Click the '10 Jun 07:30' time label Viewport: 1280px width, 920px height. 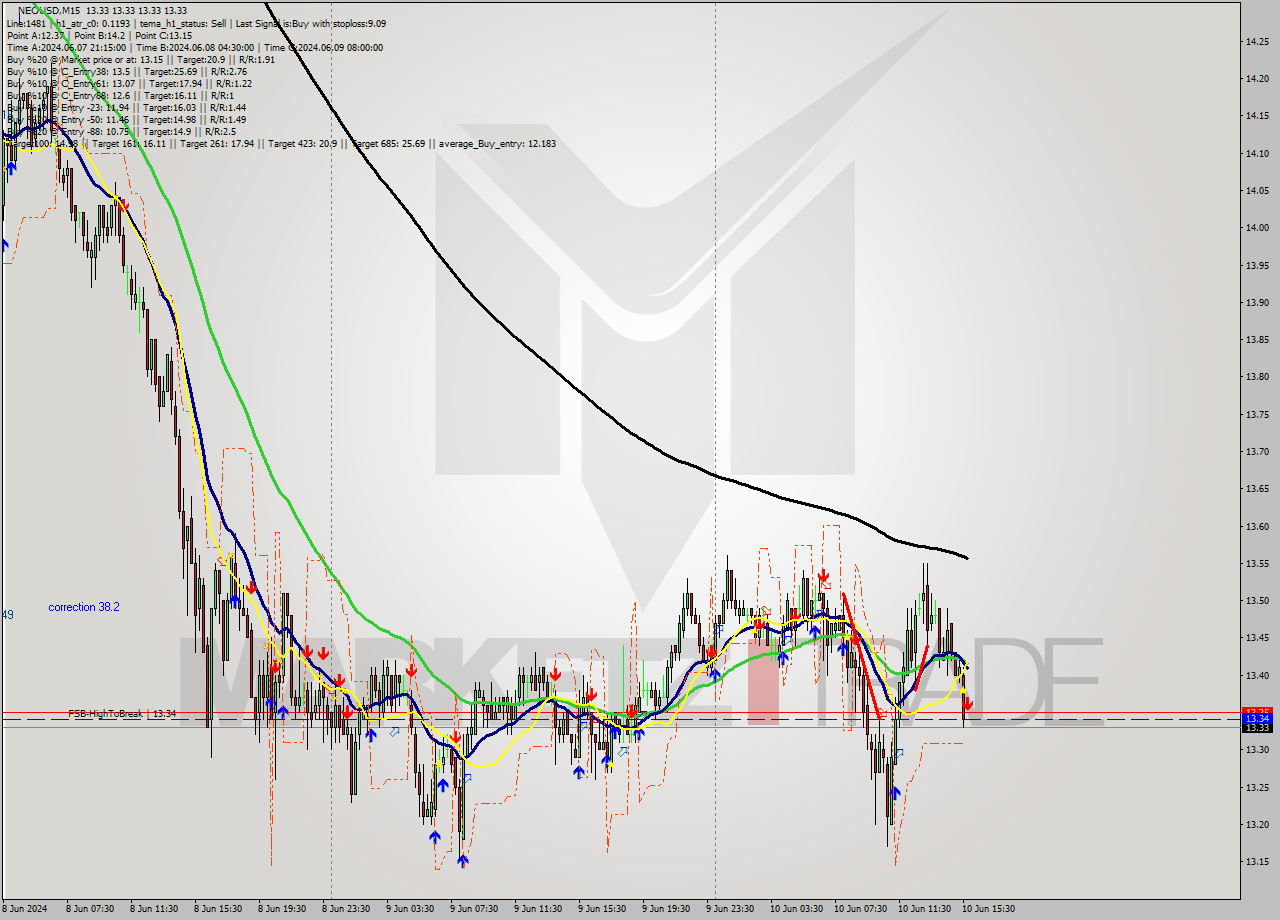[x=861, y=909]
